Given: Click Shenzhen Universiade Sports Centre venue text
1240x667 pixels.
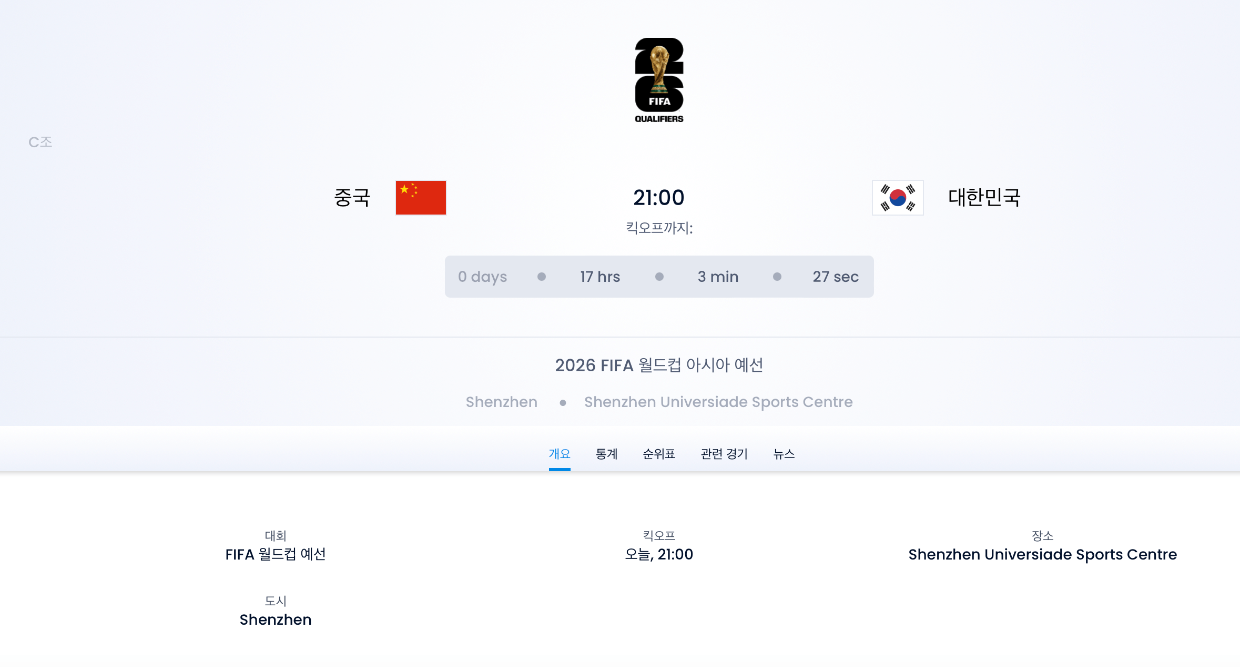Looking at the screenshot, I should coord(718,402).
